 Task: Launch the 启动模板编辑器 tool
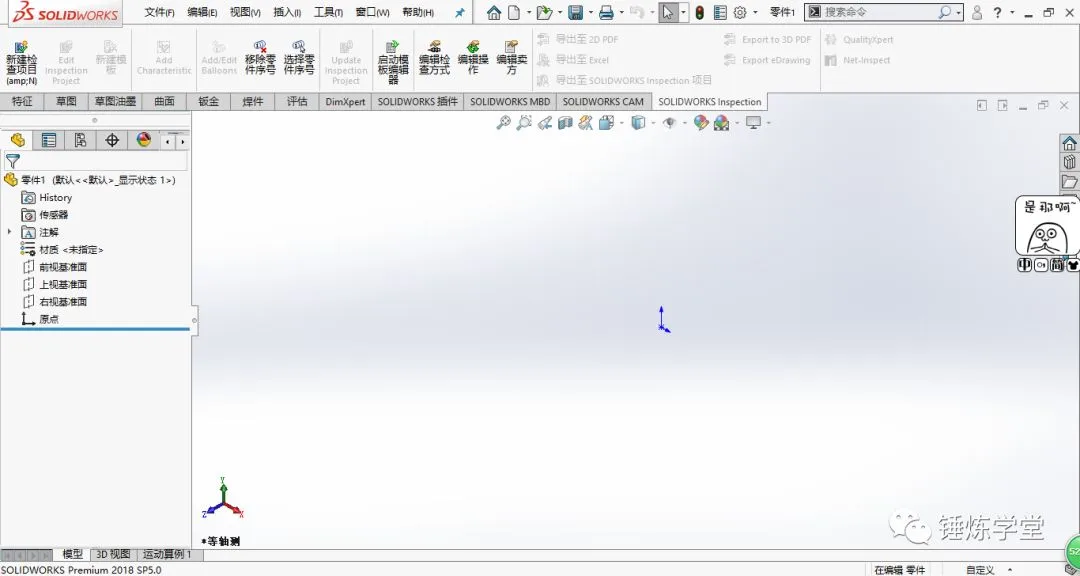click(x=393, y=62)
